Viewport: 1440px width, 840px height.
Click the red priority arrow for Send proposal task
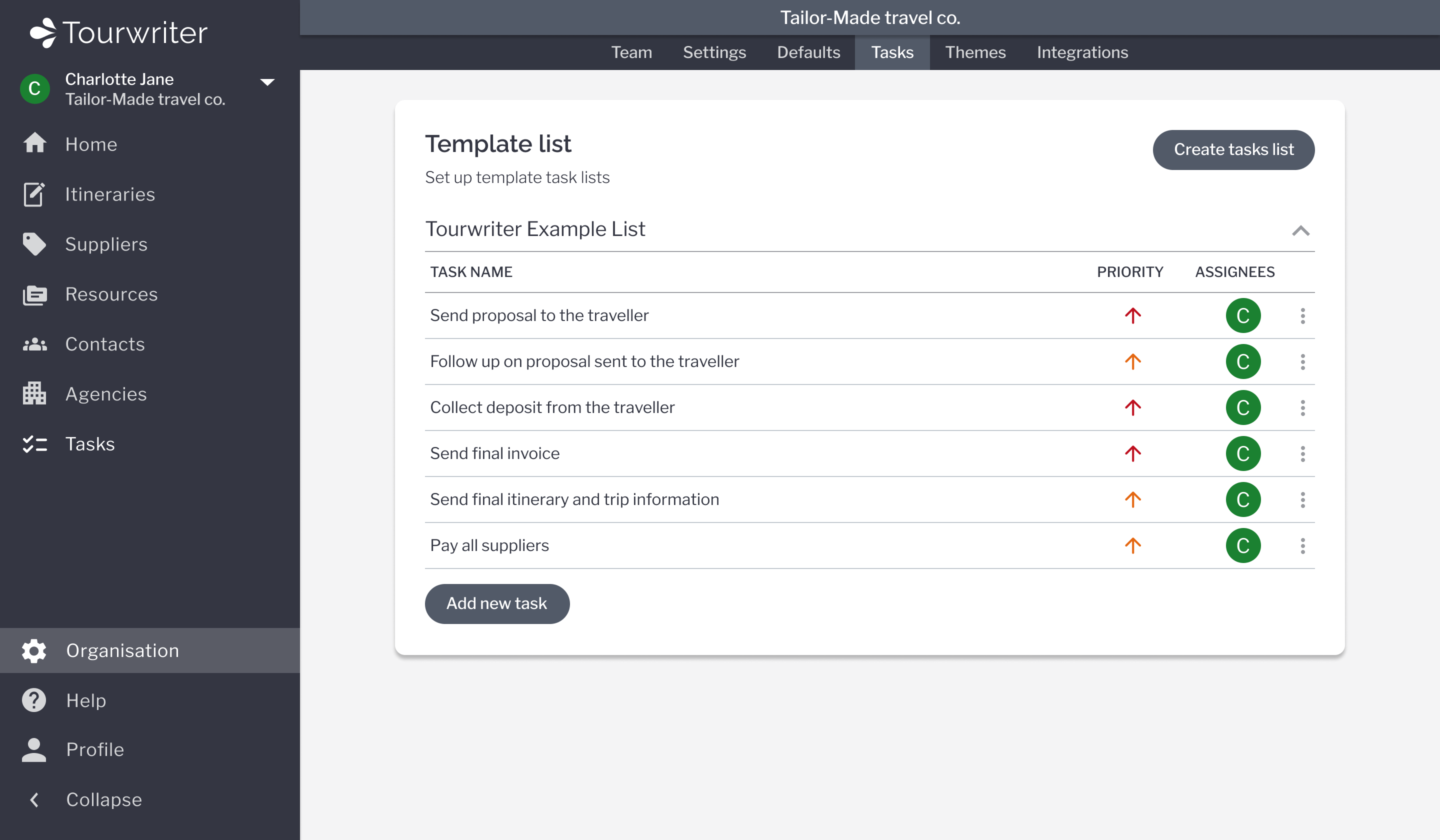pos(1132,315)
